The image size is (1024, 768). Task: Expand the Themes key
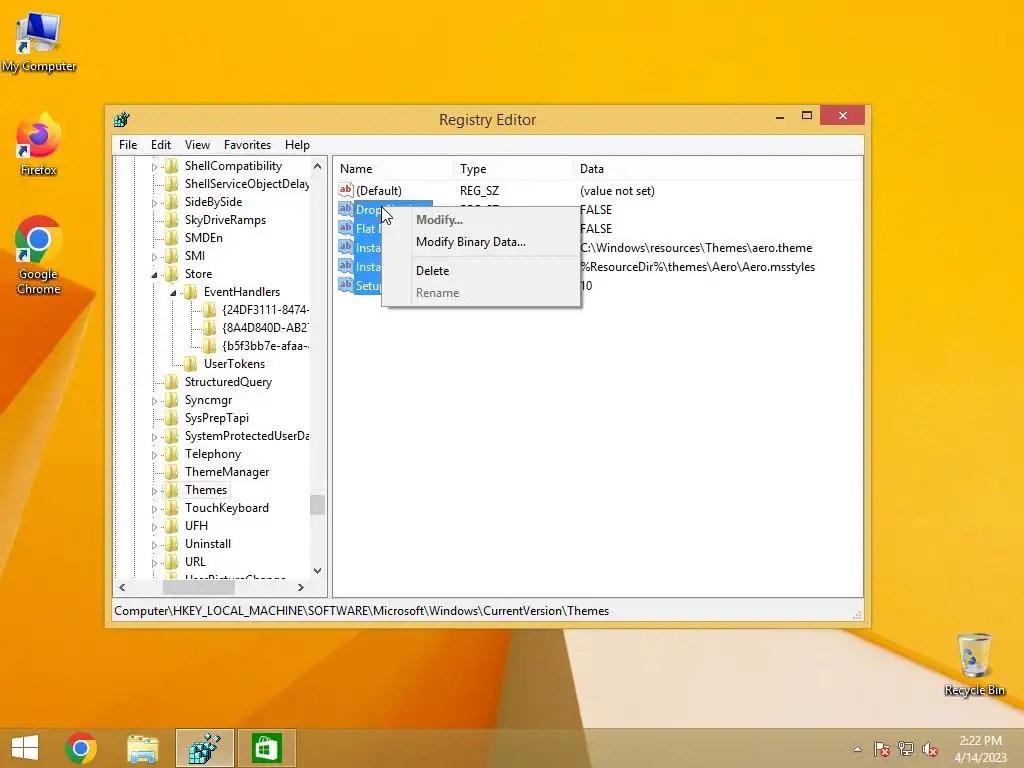(155, 491)
